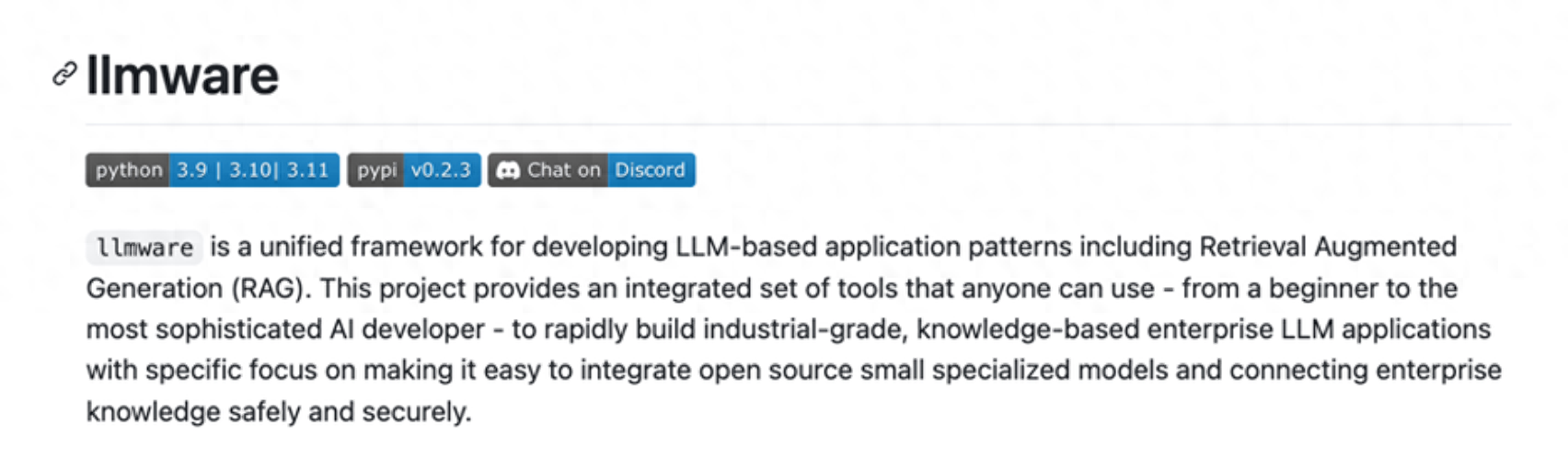Click the anchor link icon beside llmware heading
Image resolution: width=1568 pixels, height=460 pixels.
pyautogui.click(x=63, y=75)
